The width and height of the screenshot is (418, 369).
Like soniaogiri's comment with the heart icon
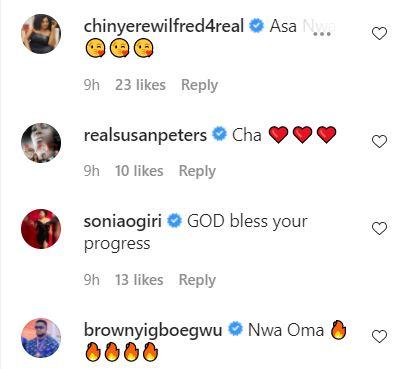pos(379,228)
